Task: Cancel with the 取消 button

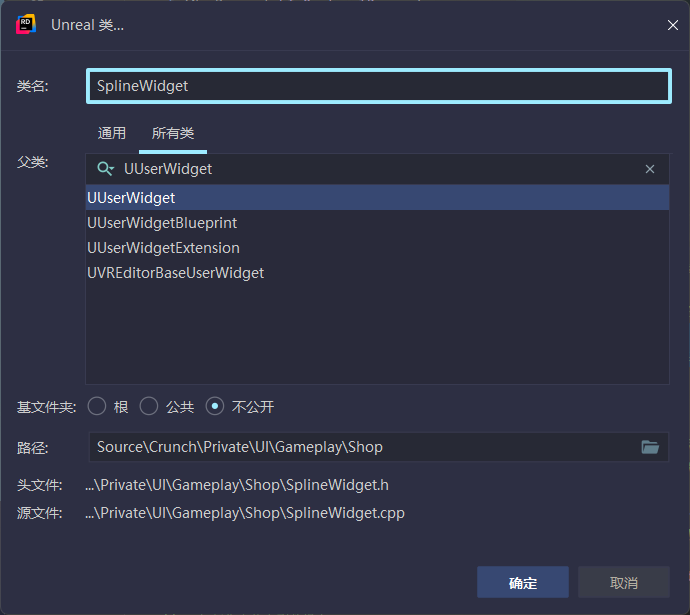Action: pos(624,582)
